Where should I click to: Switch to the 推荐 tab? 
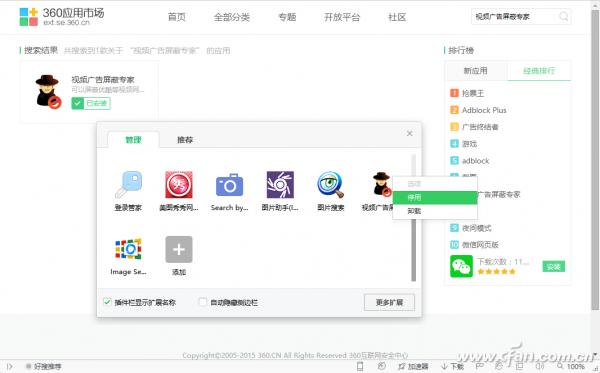point(185,140)
